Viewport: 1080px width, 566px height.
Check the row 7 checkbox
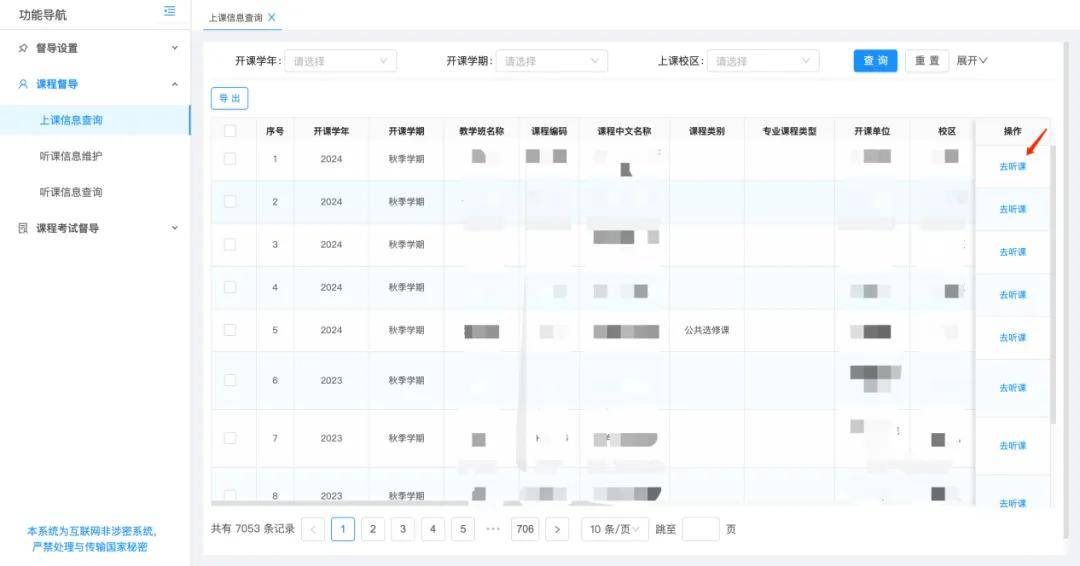click(x=230, y=438)
